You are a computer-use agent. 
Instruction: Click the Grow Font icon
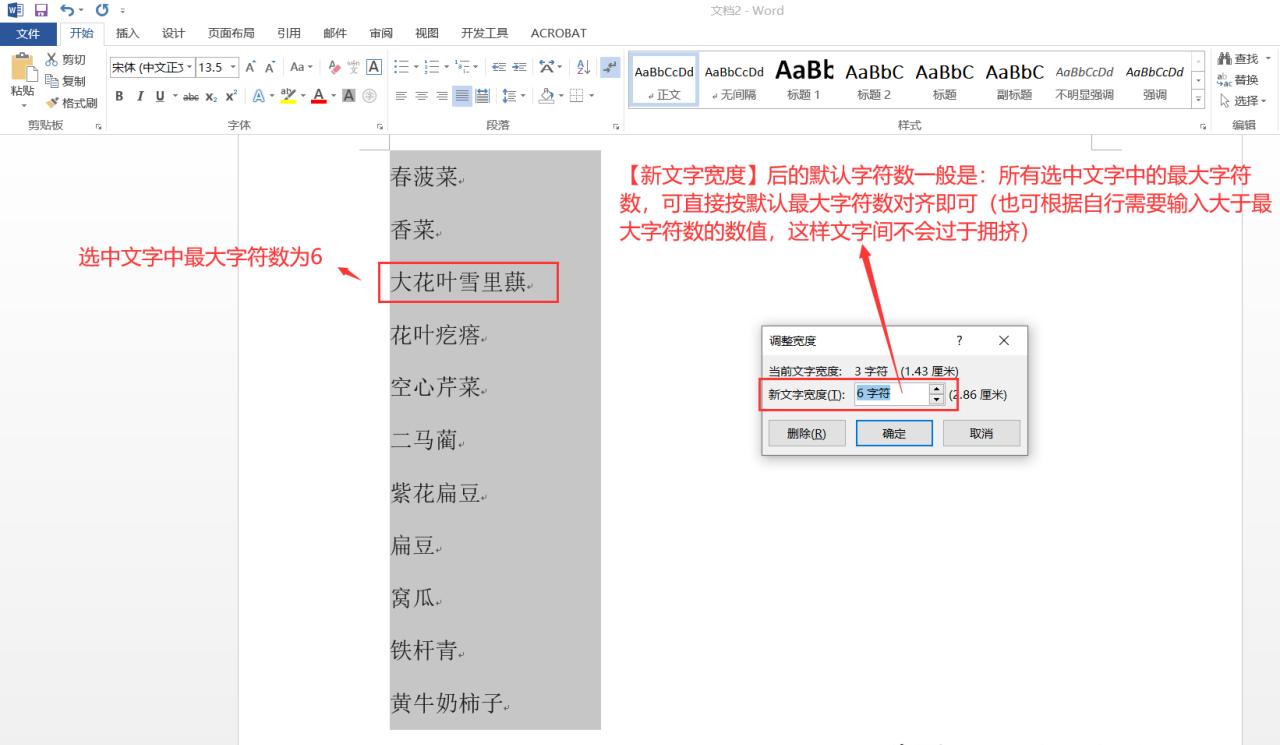(x=251, y=67)
